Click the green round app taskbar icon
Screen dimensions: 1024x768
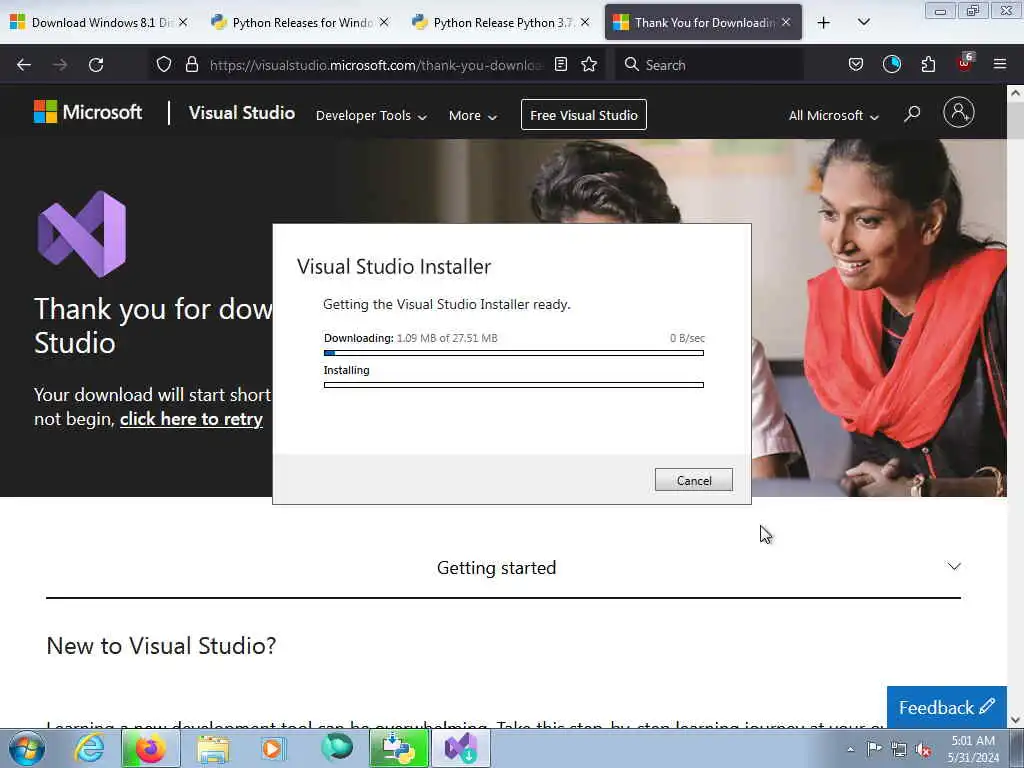click(337, 747)
